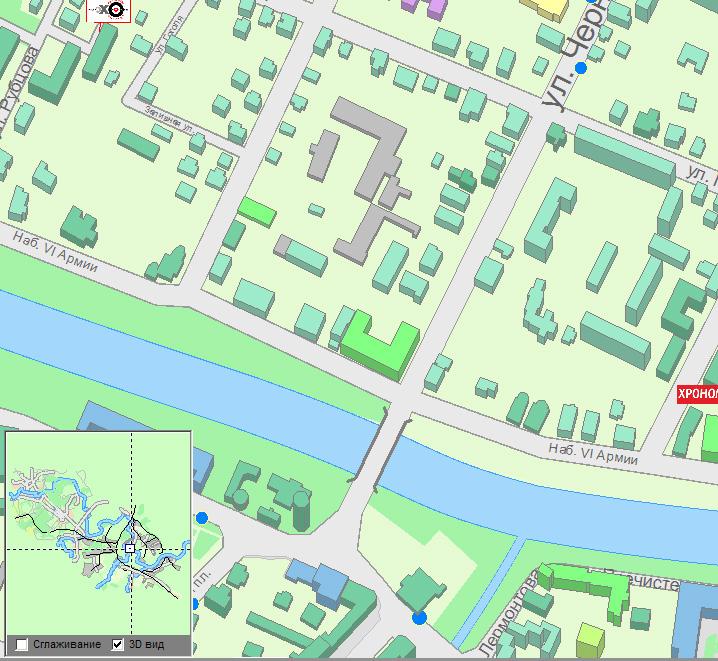
Task: Select the small bright green rectangular building
Action: (257, 211)
